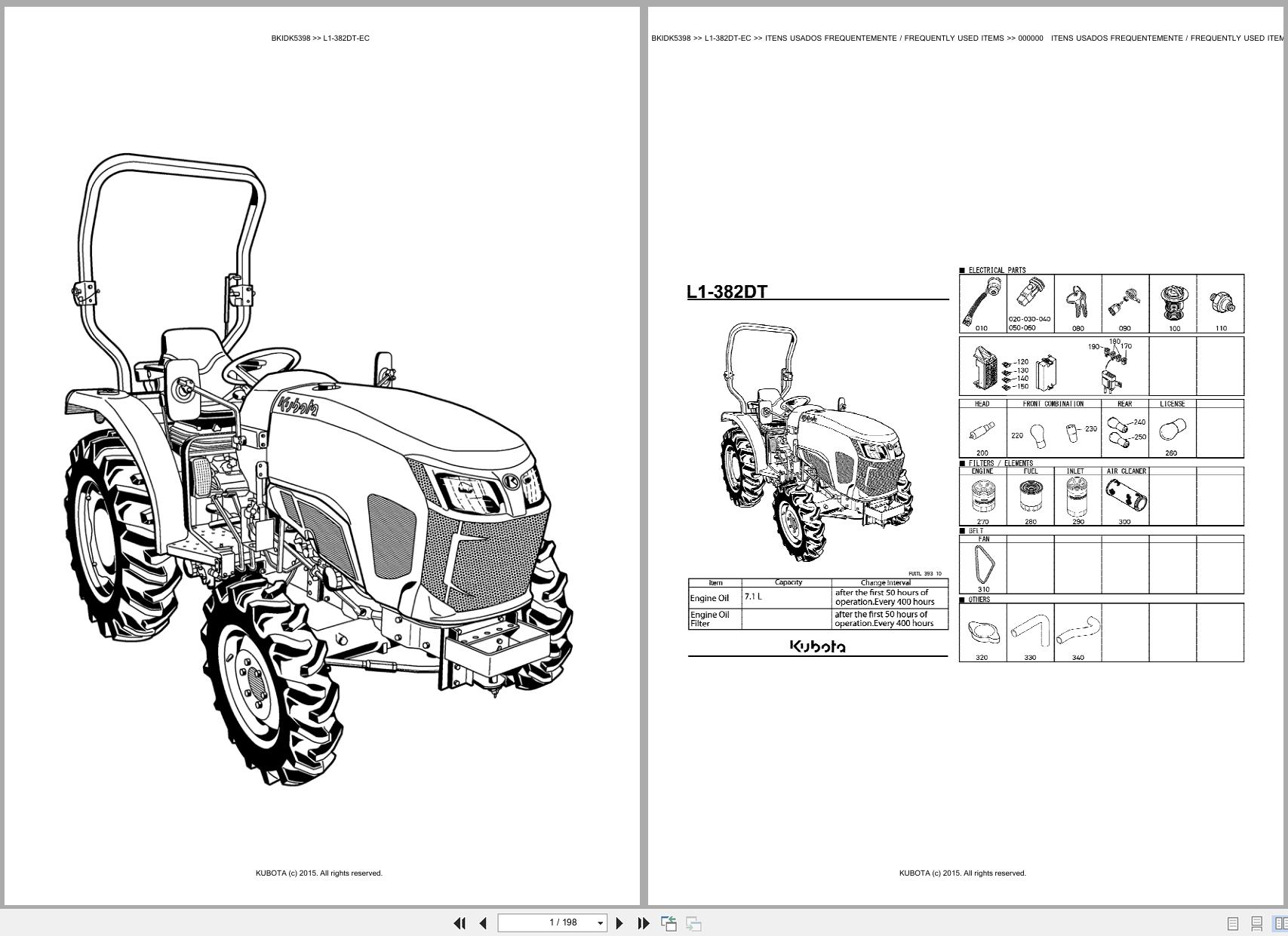The width and height of the screenshot is (1288, 936).
Task: Jump to the first page
Action: coord(459,922)
